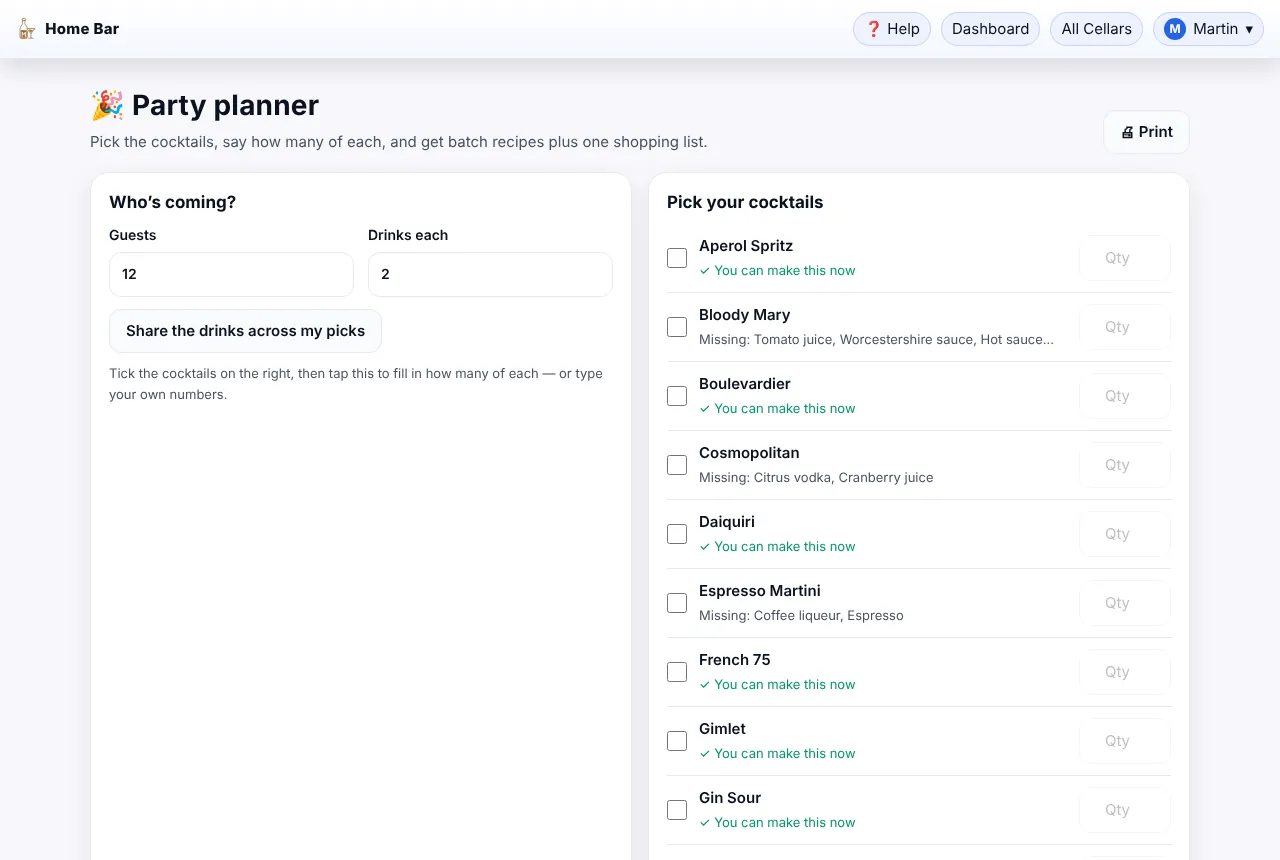Open All Cellars
This screenshot has height=860, width=1280.
(1096, 29)
